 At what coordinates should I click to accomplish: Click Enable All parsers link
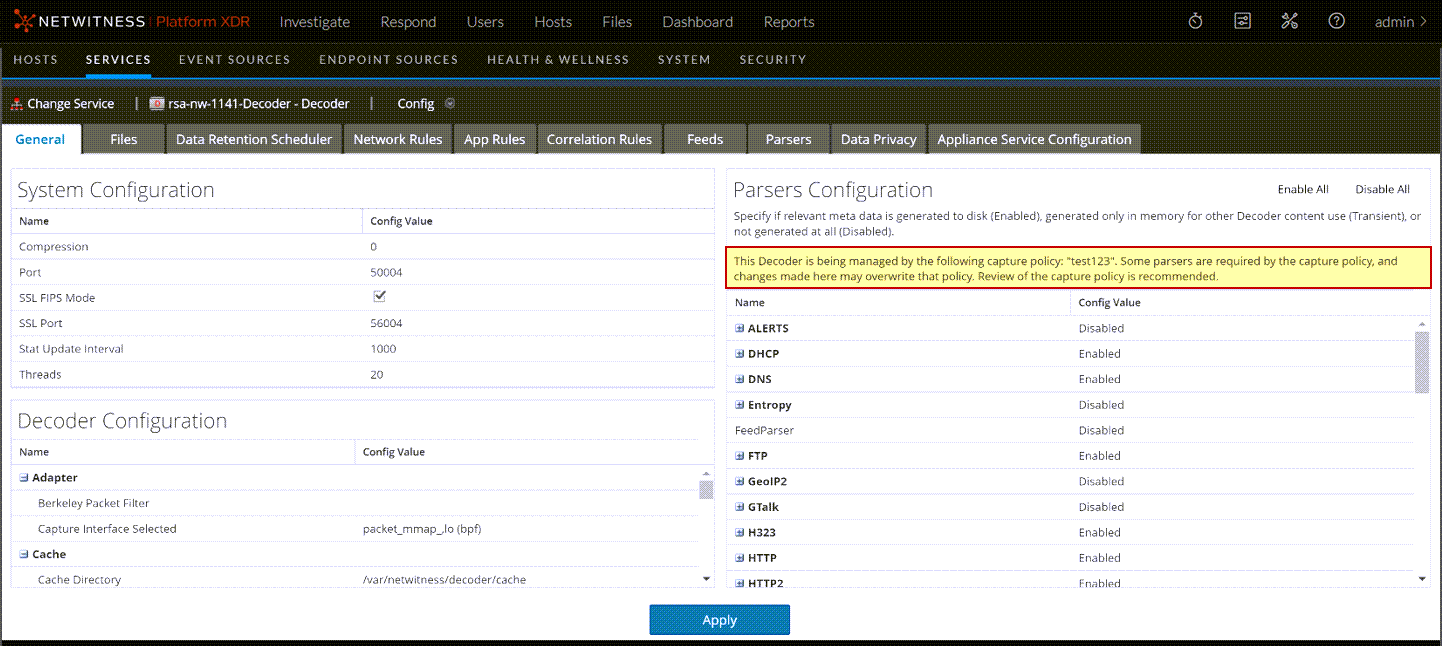tap(1302, 189)
